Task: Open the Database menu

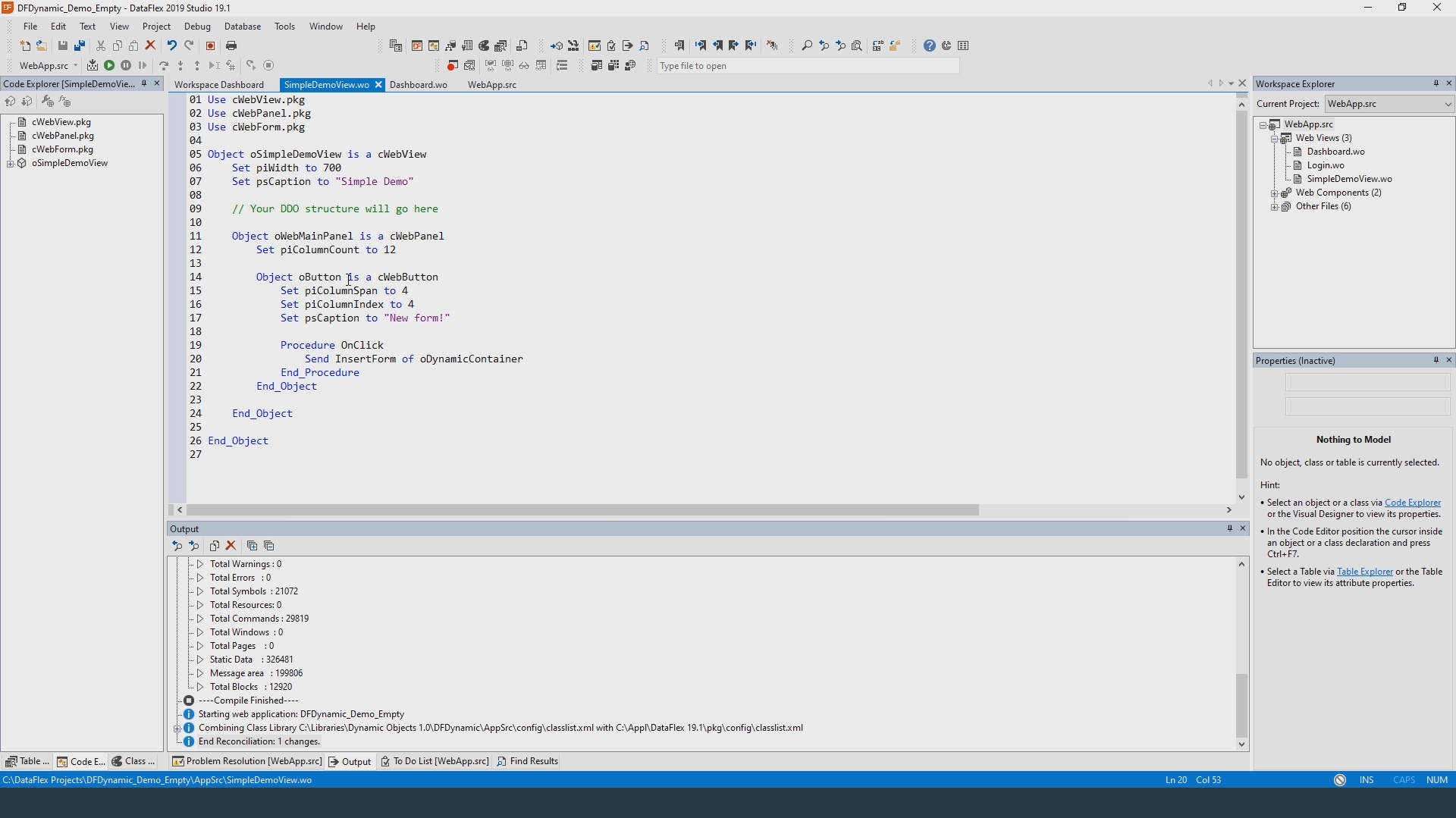Action: pyautogui.click(x=242, y=27)
